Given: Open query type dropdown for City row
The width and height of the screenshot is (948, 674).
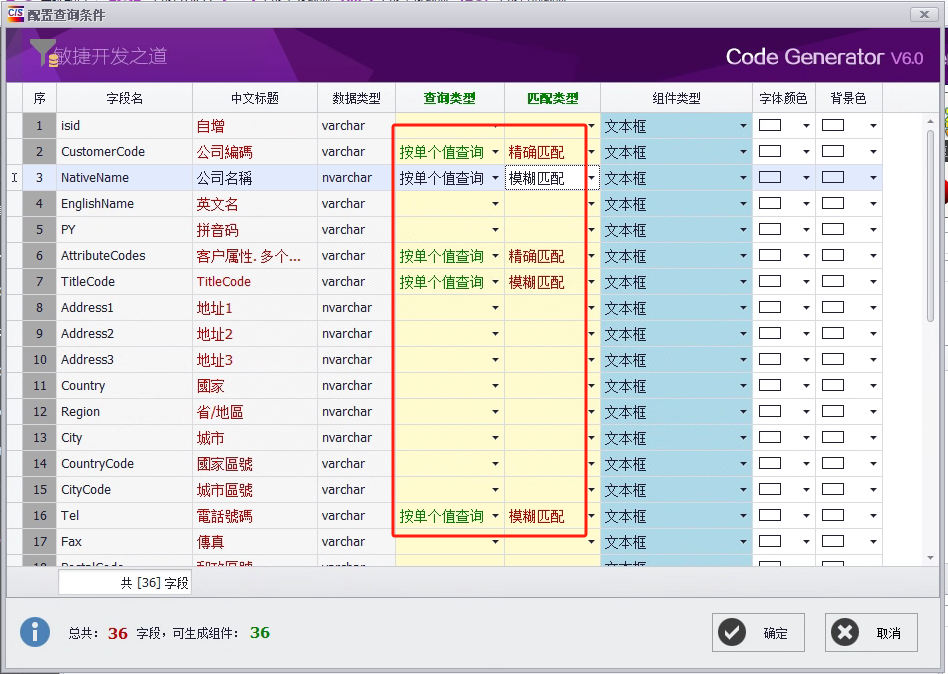Looking at the screenshot, I should tap(495, 438).
